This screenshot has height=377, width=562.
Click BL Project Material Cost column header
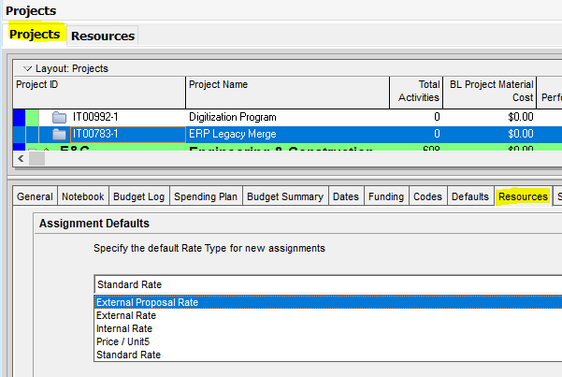(490, 92)
